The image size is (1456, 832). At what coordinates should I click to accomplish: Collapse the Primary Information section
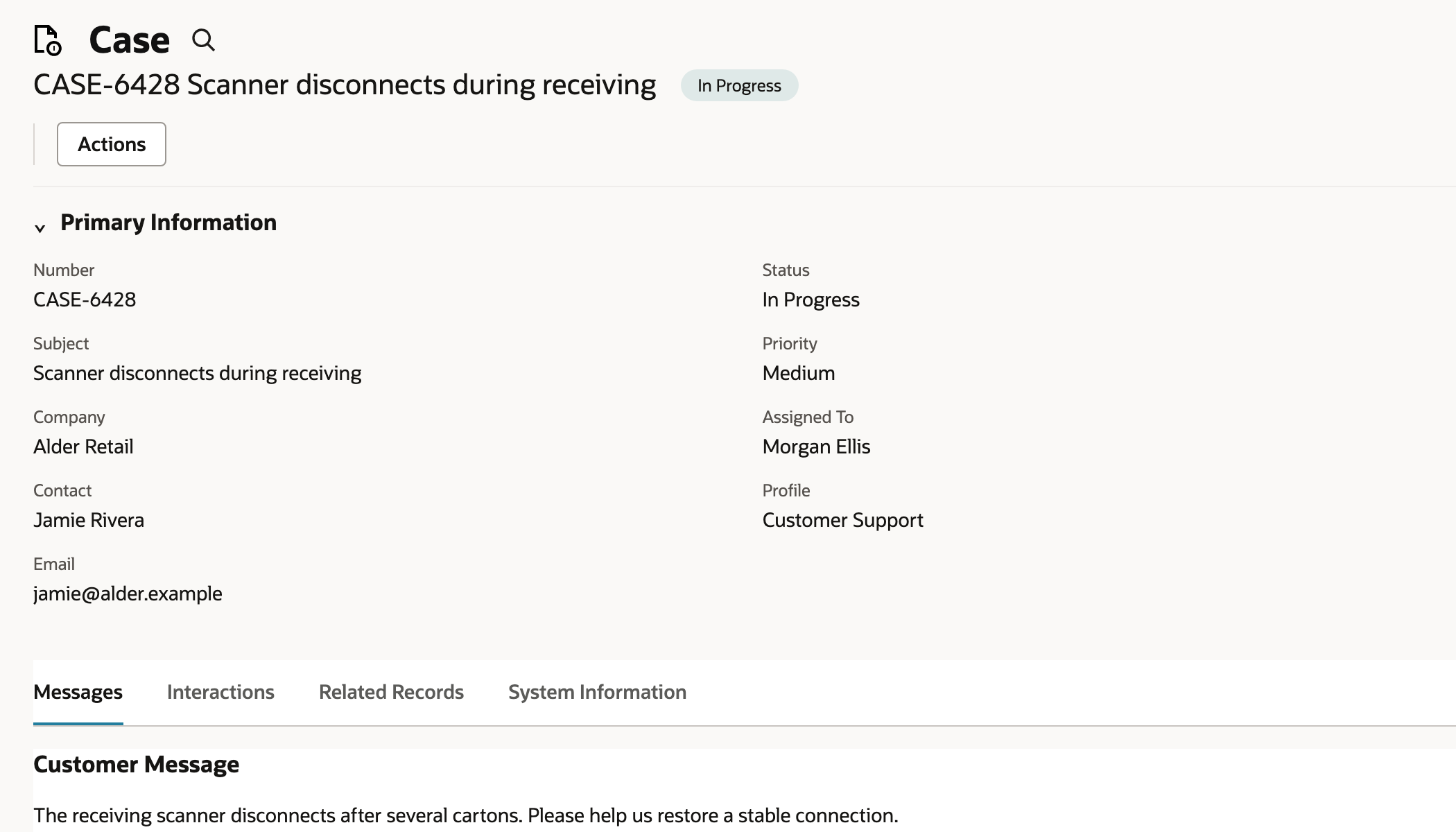coord(40,227)
